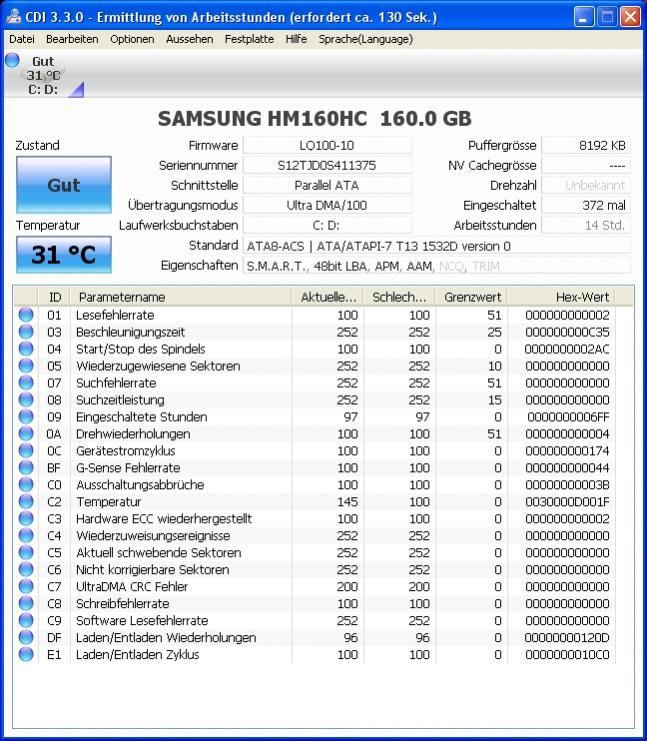The image size is (647, 741).
Task: Click the Unbekannt rotation rate field
Action: tap(586, 185)
